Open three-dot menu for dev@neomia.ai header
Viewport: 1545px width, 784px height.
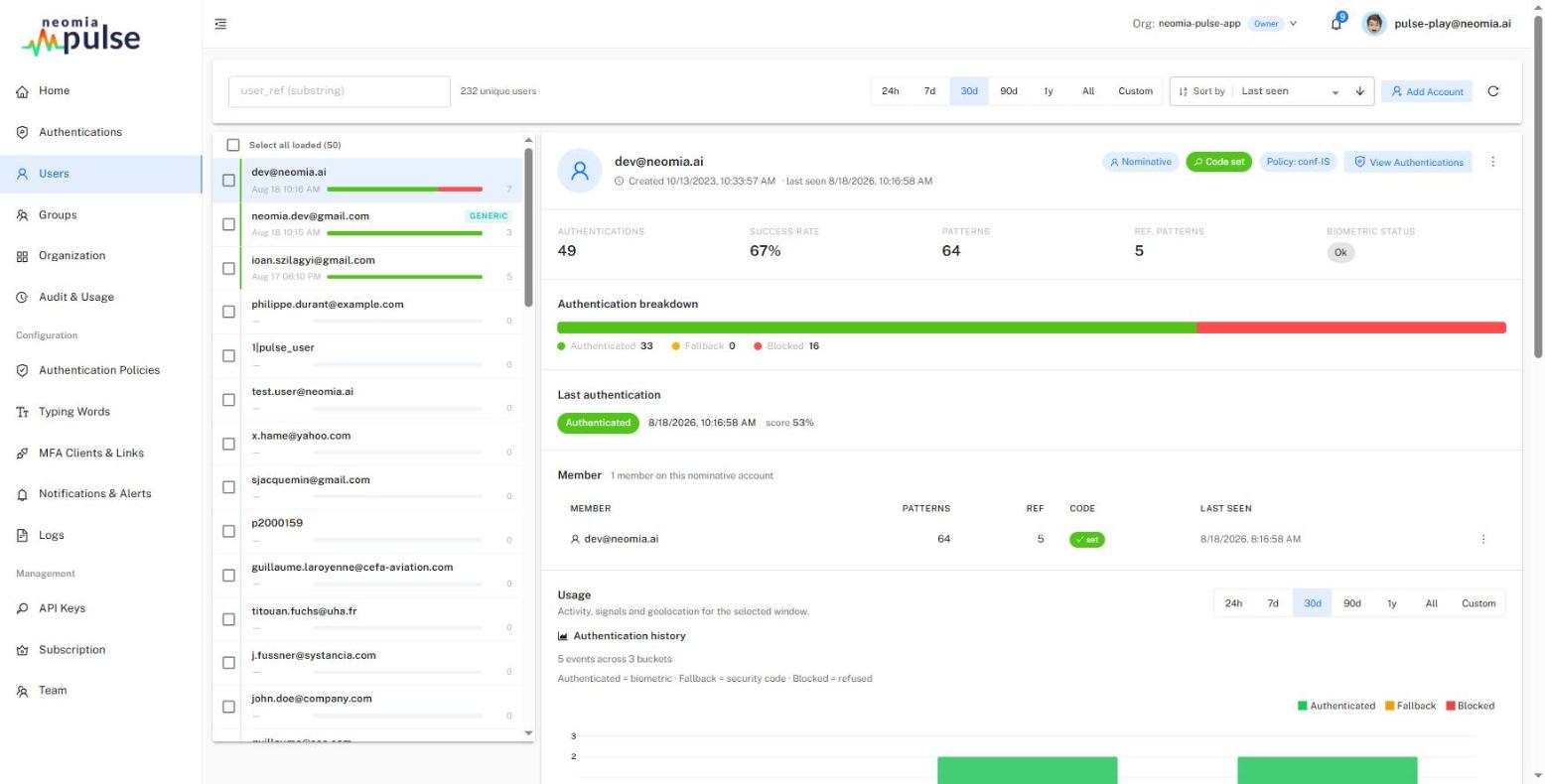[1492, 162]
